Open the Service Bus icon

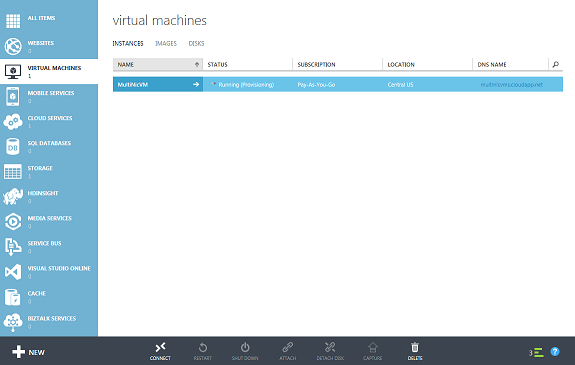(13, 247)
